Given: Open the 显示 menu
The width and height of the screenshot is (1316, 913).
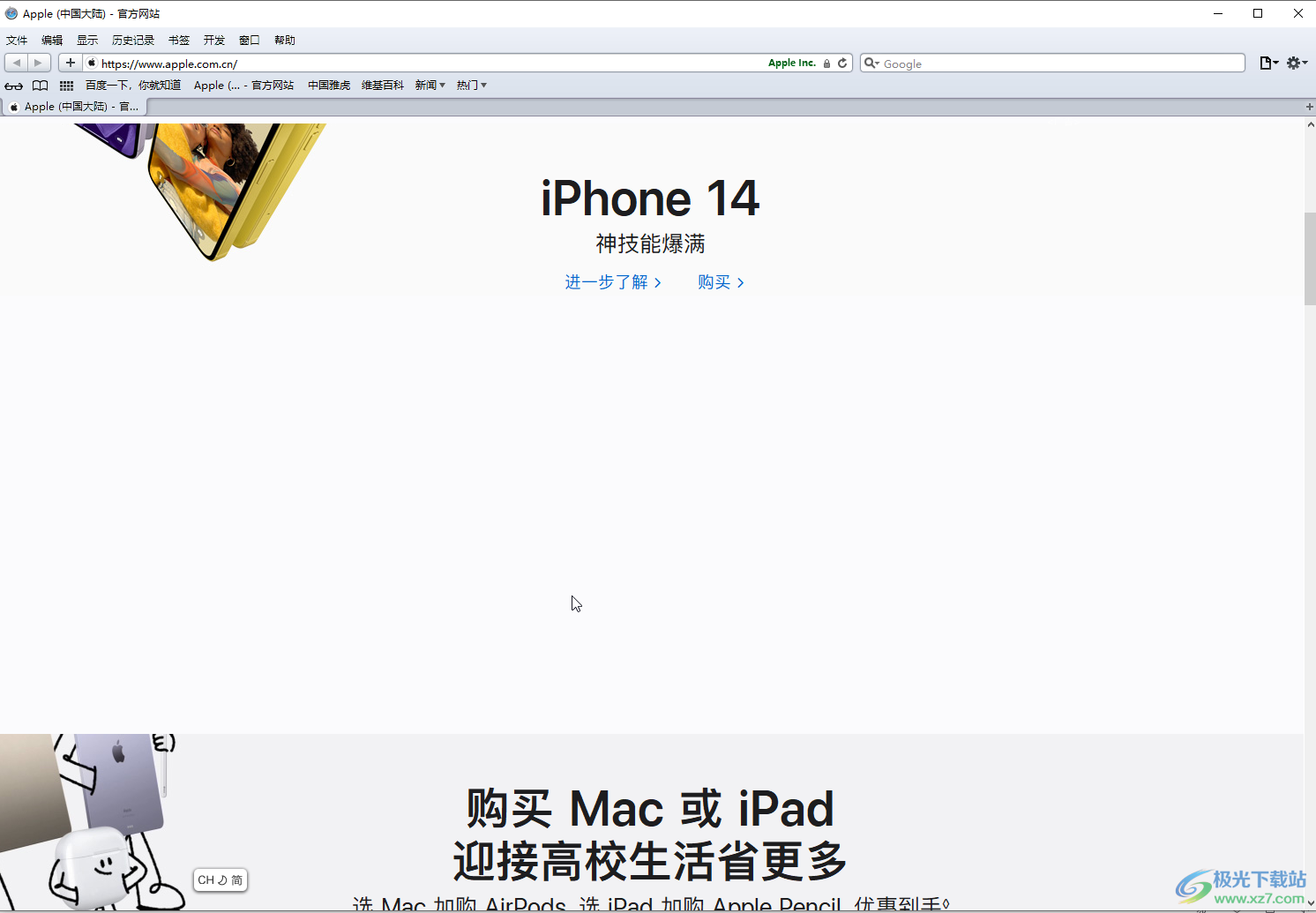Looking at the screenshot, I should click(87, 41).
